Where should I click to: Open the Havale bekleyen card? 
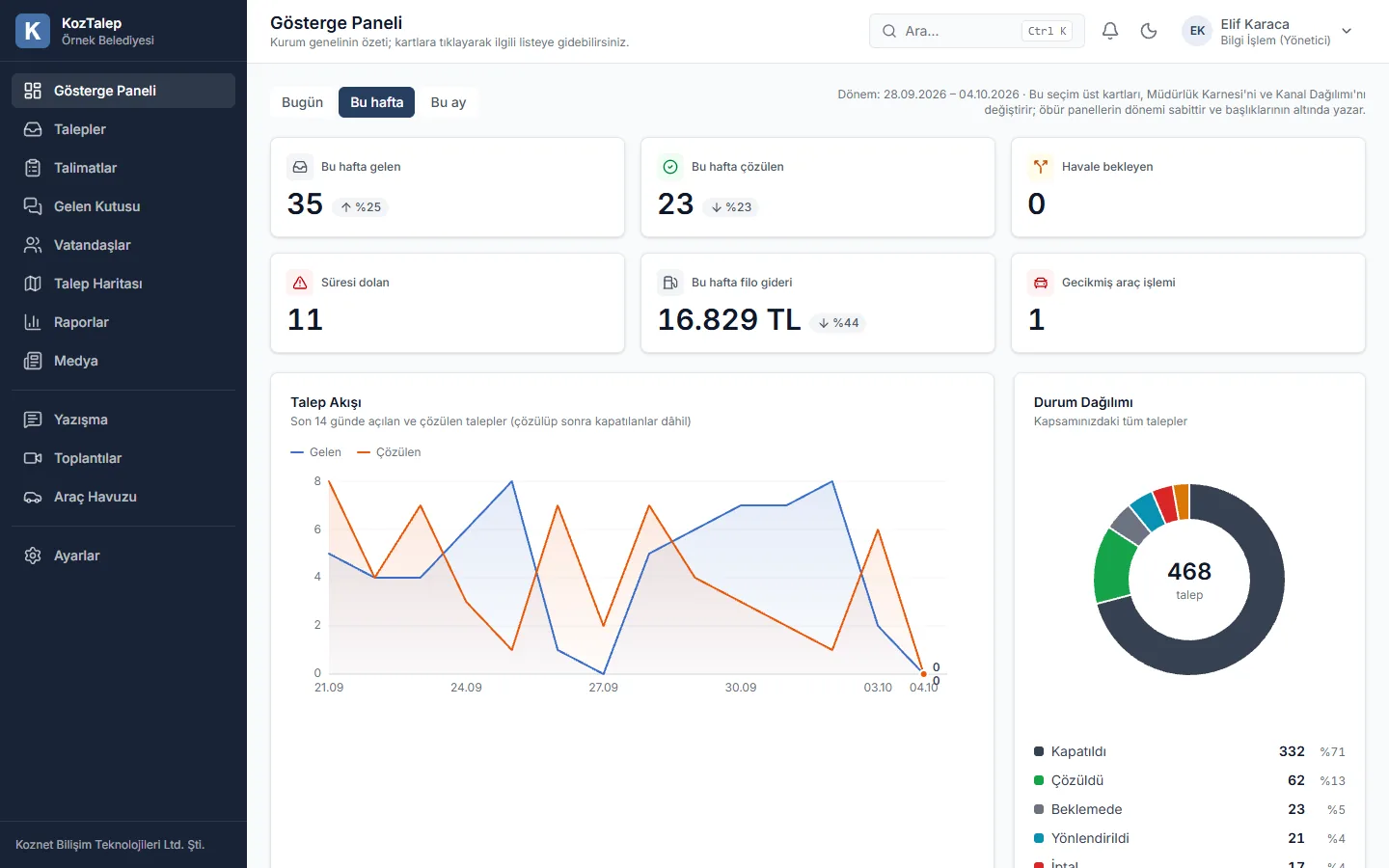point(1188,187)
